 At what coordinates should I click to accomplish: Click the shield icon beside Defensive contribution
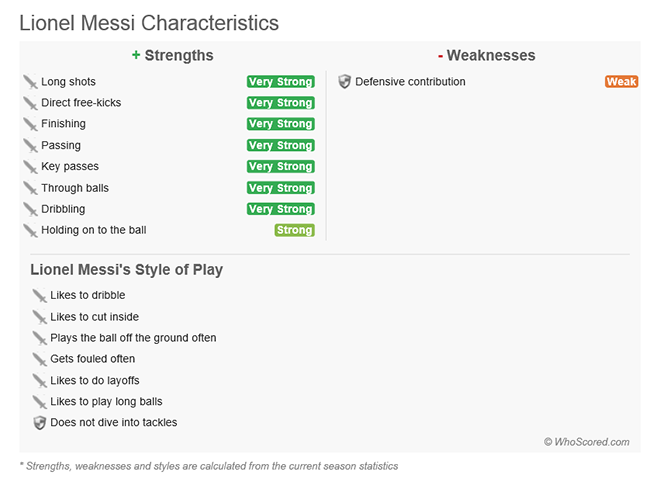(x=344, y=82)
